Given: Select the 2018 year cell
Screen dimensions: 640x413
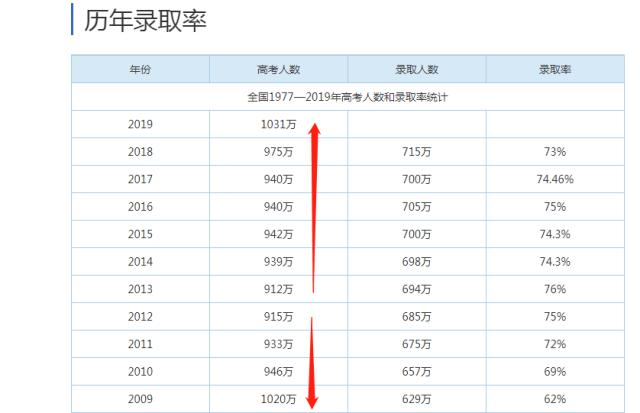Looking at the screenshot, I should 140,151.
